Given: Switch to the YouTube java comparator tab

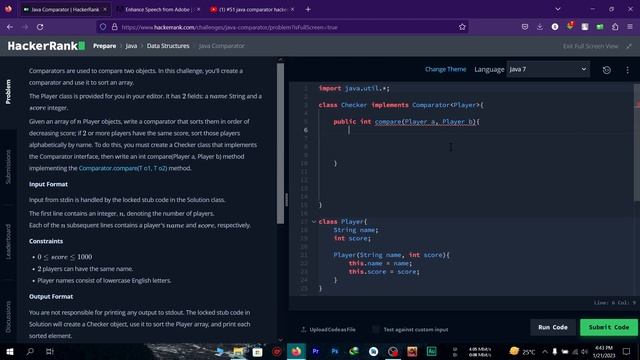Looking at the screenshot, I should 252,9.
